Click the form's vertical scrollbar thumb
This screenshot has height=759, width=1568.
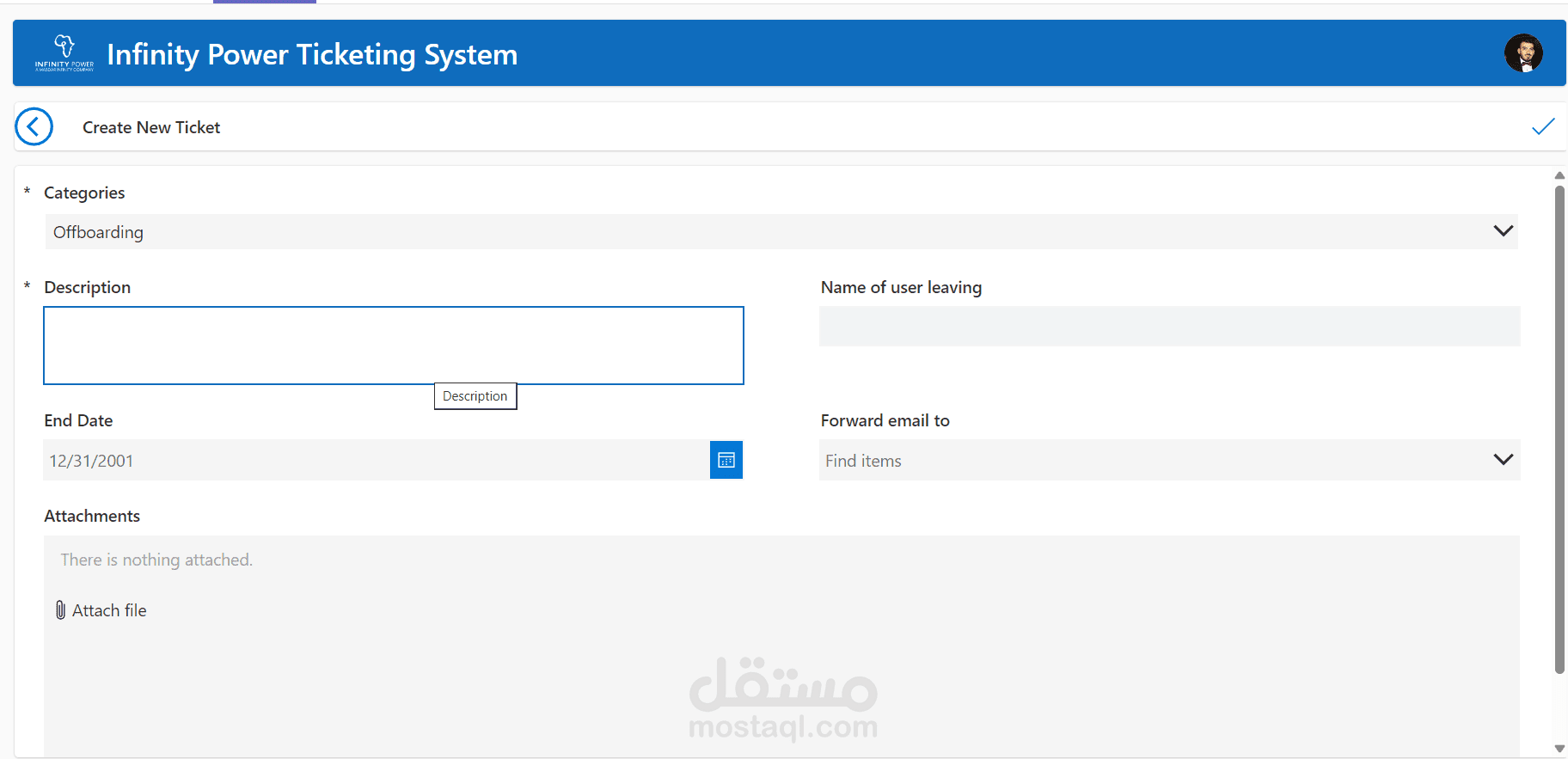pos(1559,430)
